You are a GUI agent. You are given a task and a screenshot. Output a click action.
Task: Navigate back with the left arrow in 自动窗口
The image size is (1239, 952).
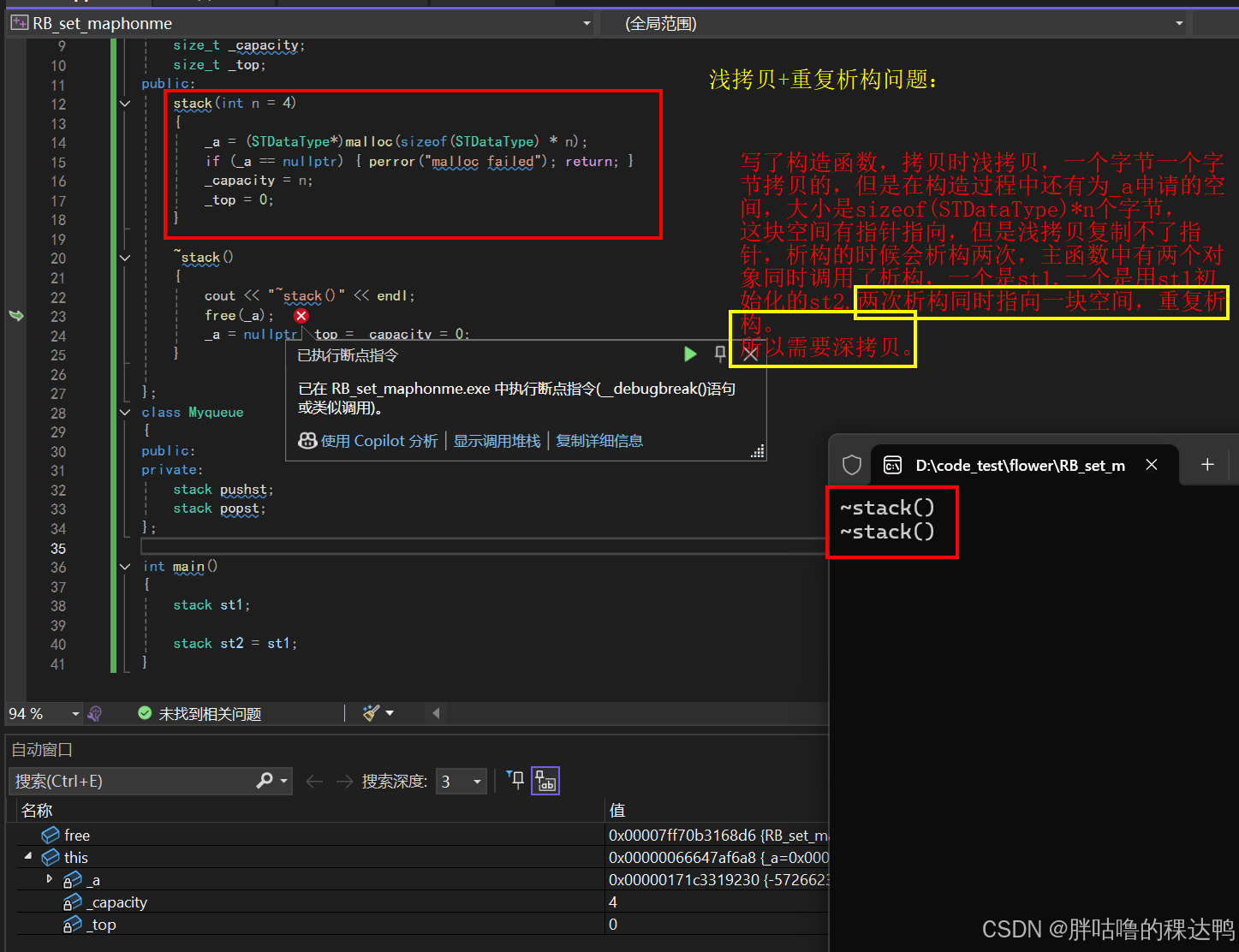click(x=314, y=781)
